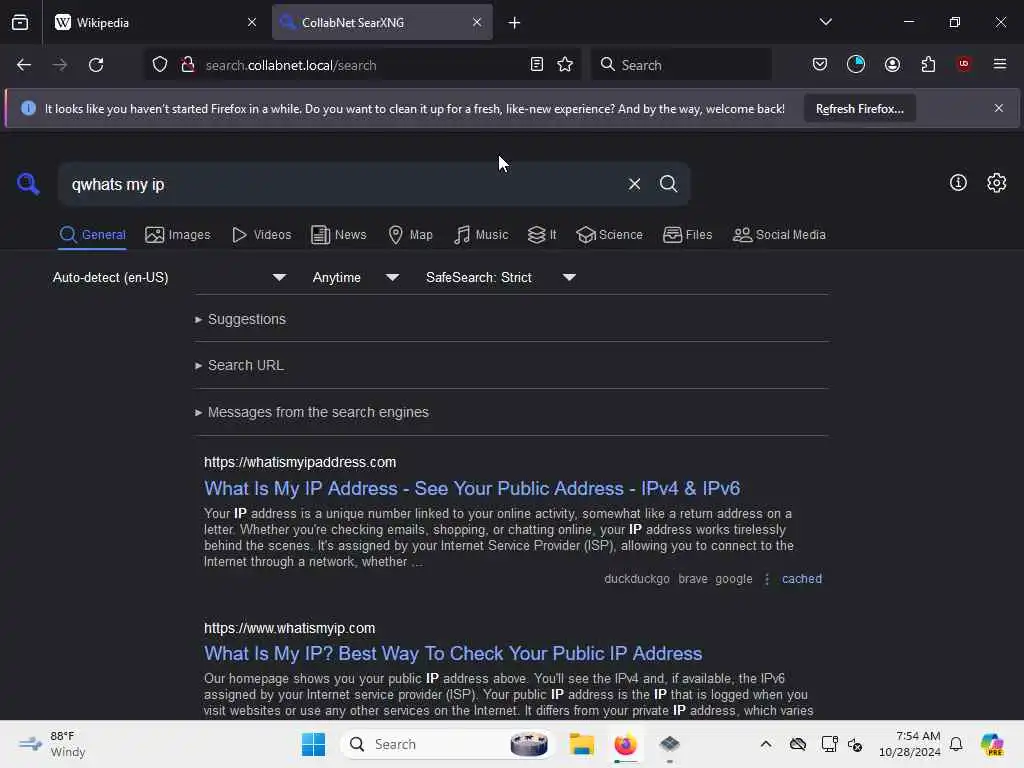Expand Messages from the search engines
1024x768 pixels.
coord(312,413)
